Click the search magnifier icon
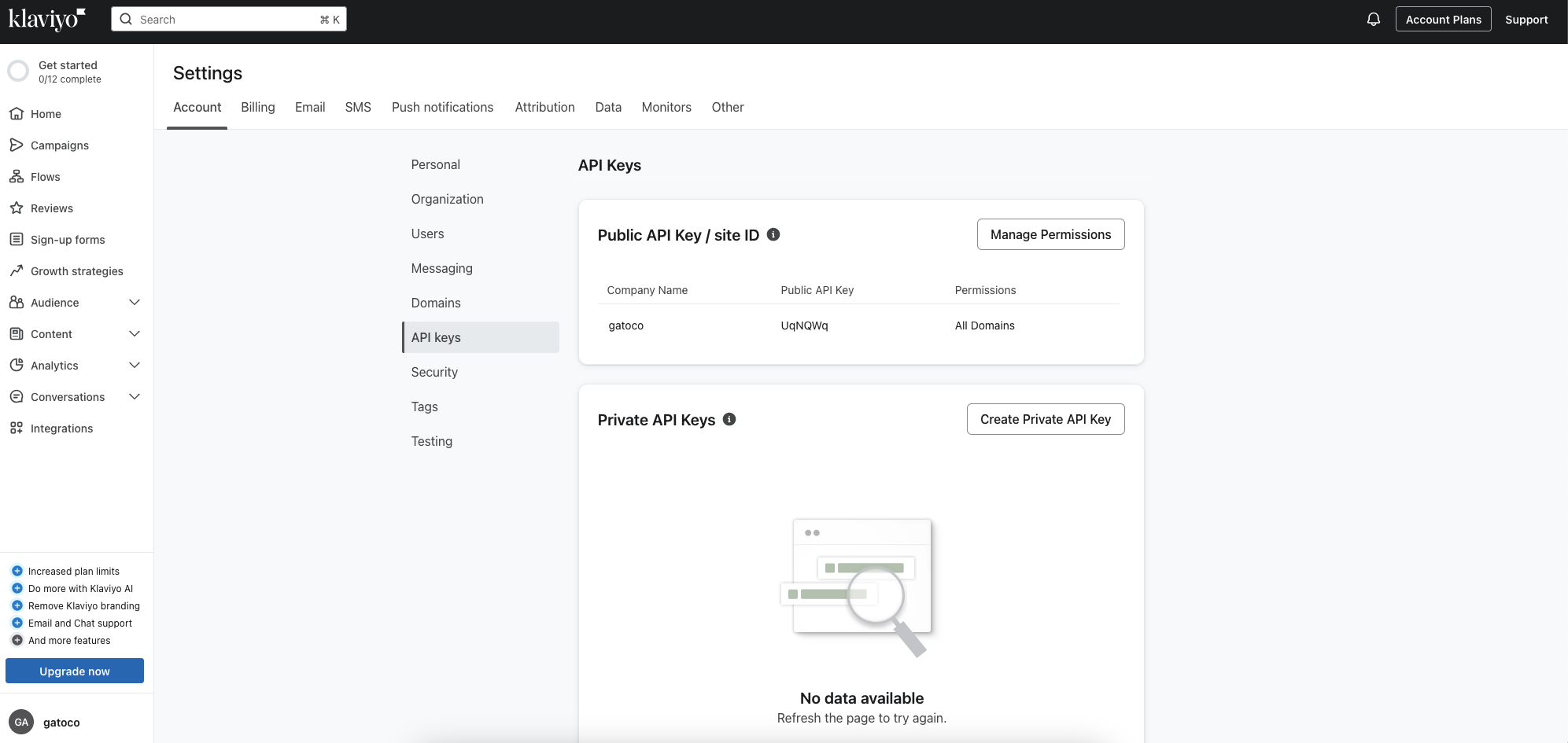 pos(126,20)
